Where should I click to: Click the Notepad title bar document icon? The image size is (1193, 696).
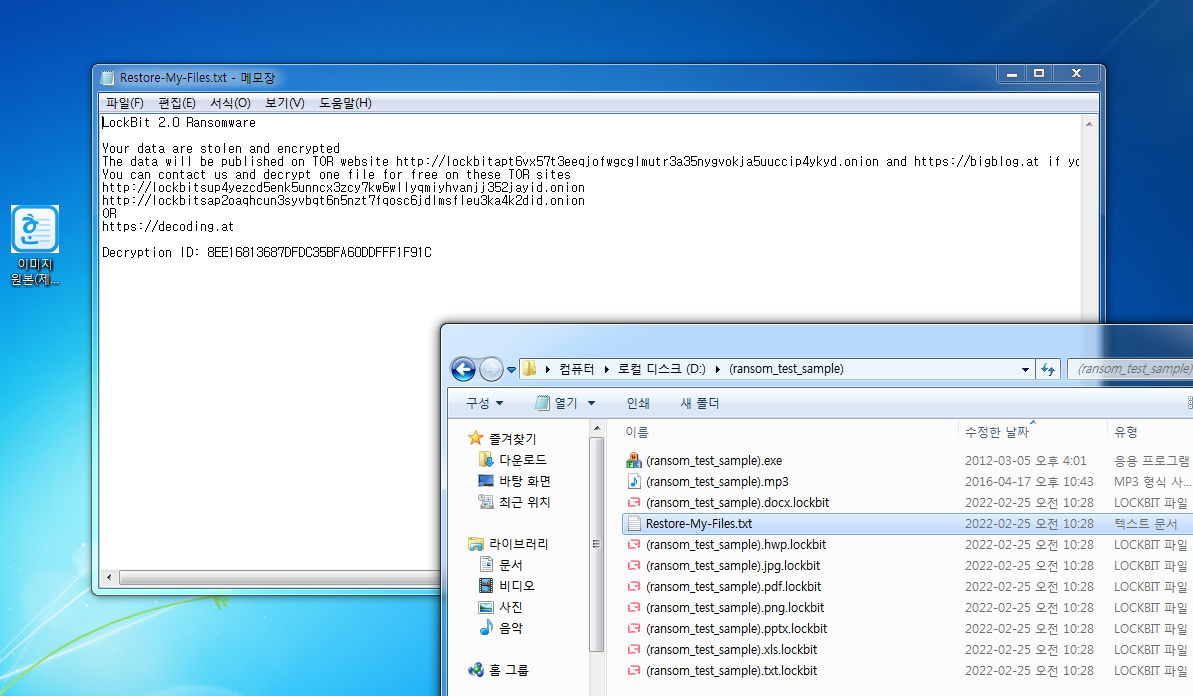point(107,78)
